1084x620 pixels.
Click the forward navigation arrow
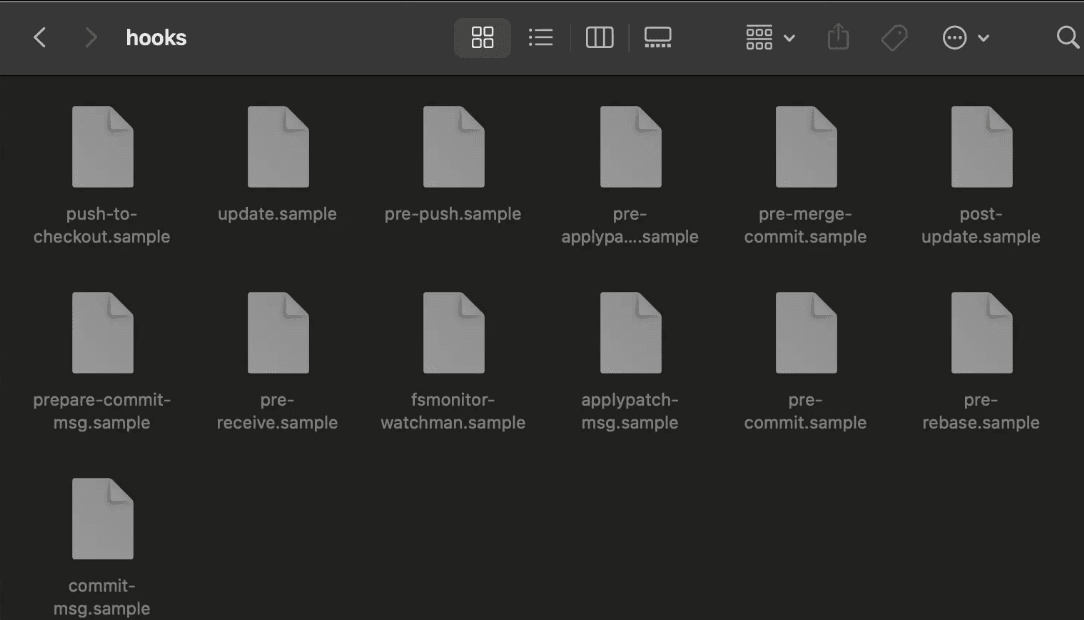[x=91, y=38]
